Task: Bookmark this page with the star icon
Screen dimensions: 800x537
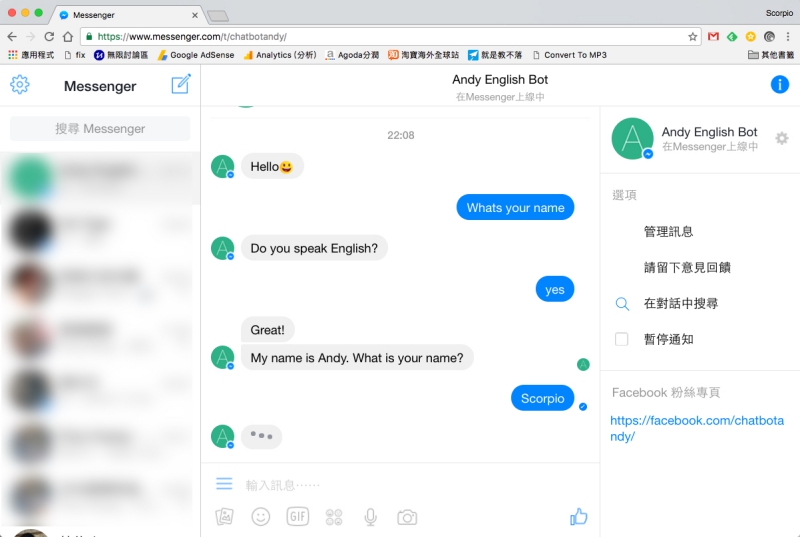Action: [692, 37]
